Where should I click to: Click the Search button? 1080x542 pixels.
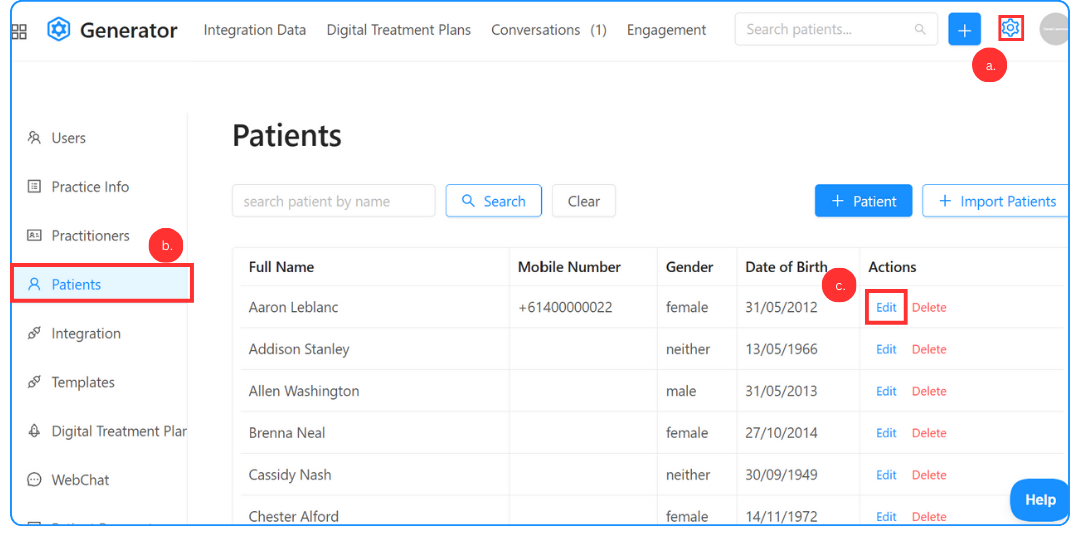493,201
